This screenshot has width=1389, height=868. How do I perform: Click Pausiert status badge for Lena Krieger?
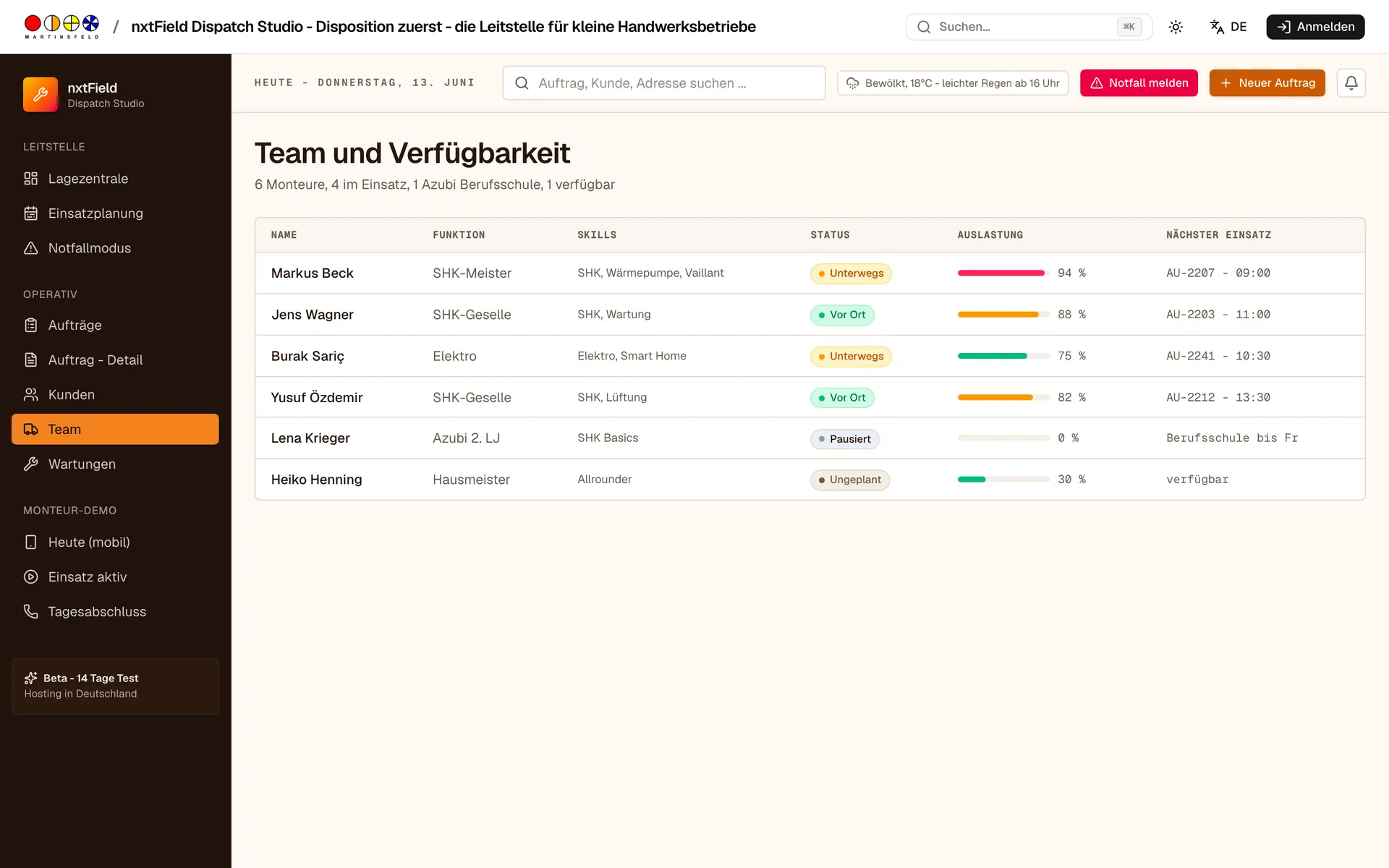tap(844, 439)
